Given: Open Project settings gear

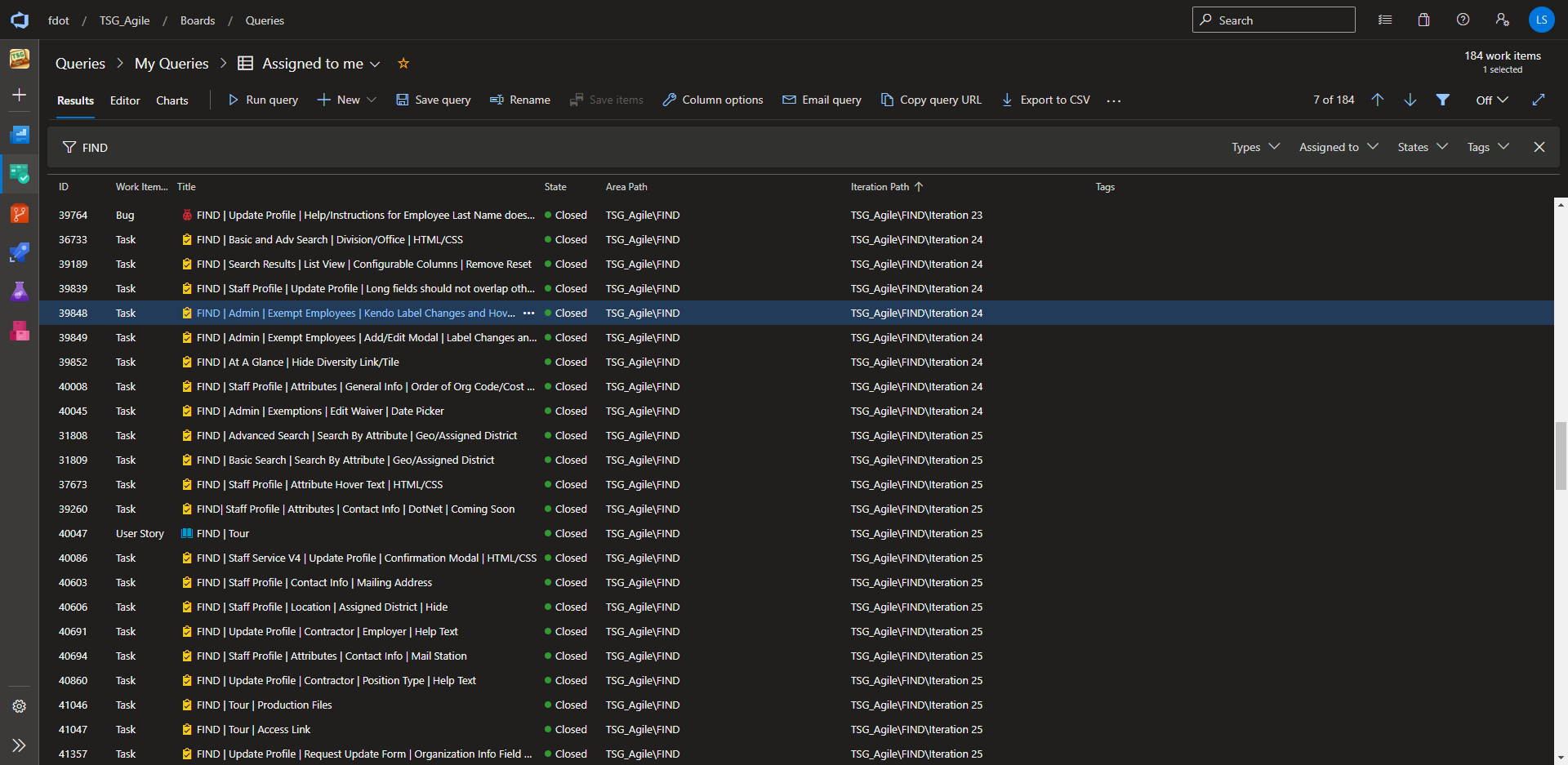Looking at the screenshot, I should point(20,706).
